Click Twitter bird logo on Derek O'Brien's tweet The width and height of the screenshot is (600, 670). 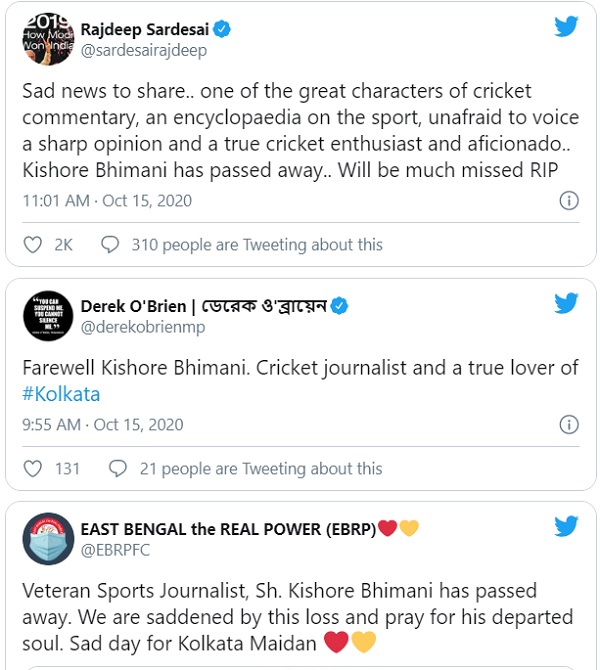567,303
